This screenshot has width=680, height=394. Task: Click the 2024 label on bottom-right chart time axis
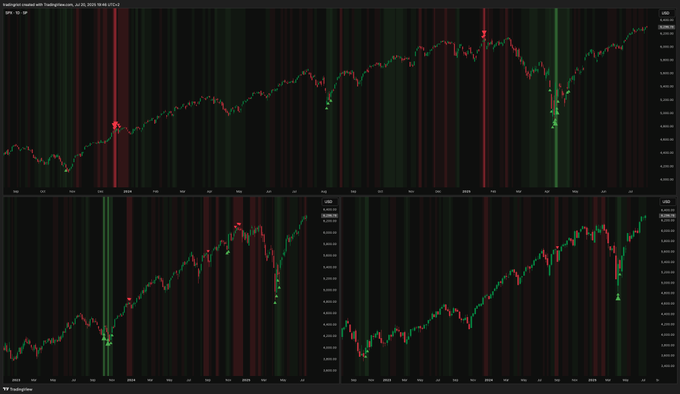coord(488,380)
